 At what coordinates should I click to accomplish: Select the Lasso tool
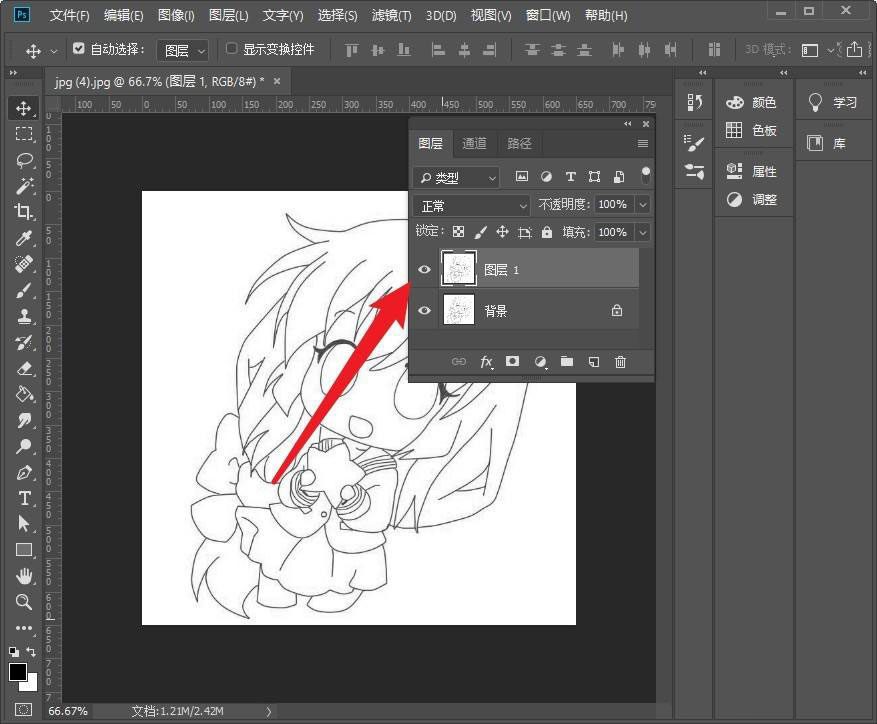pos(24,160)
